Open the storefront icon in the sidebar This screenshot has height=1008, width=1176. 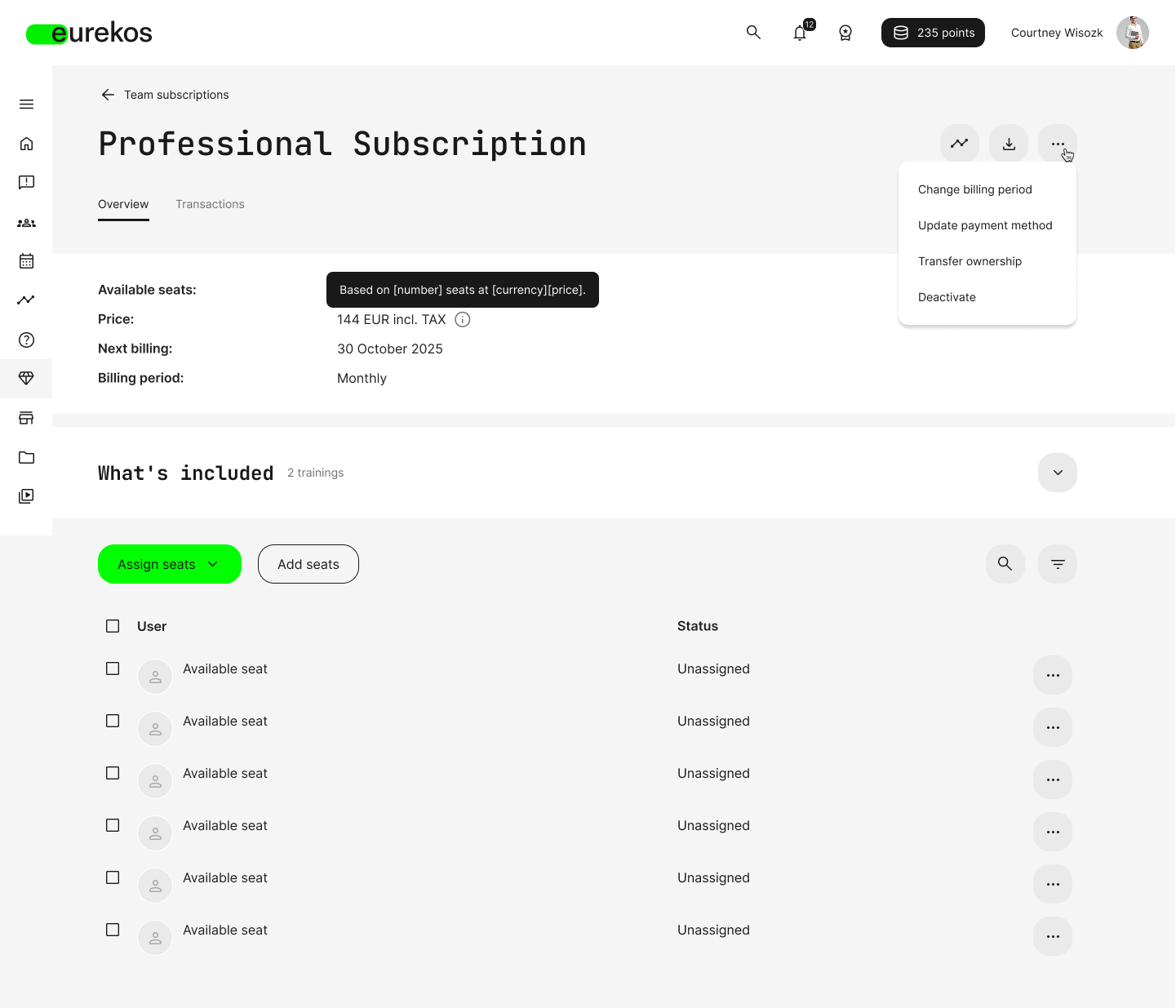(x=26, y=418)
